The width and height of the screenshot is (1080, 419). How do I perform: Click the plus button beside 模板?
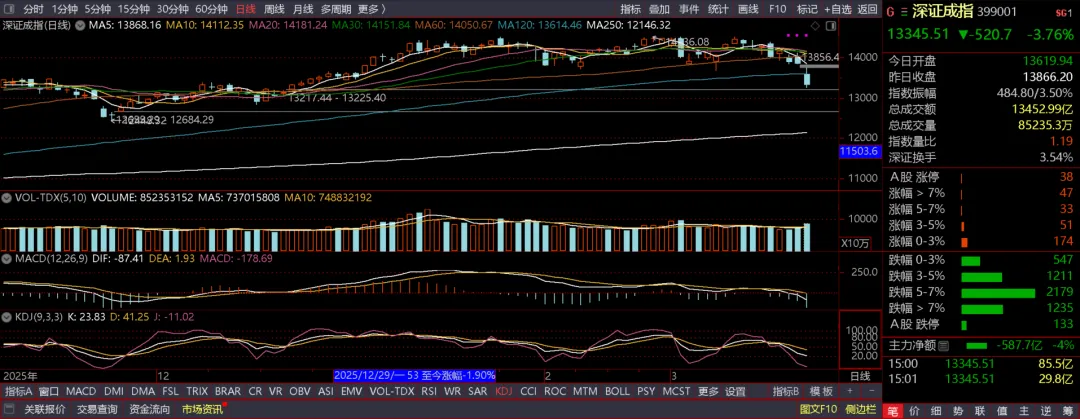[x=849, y=391]
